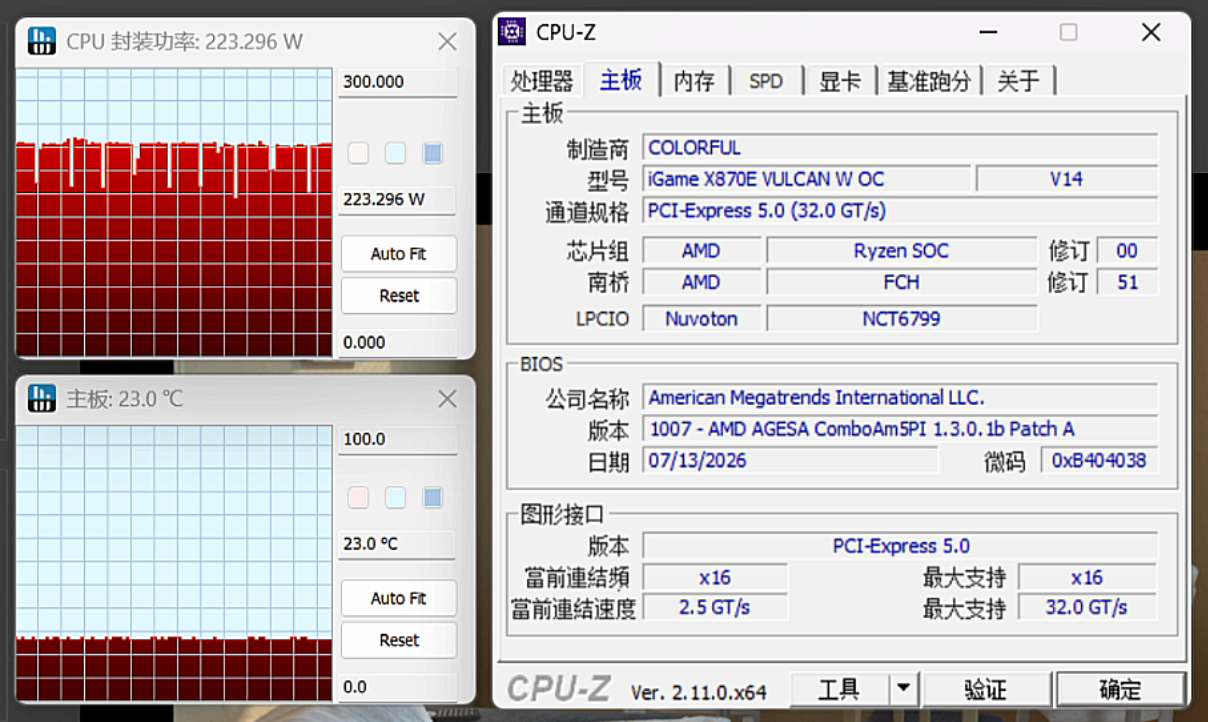Image resolution: width=1208 pixels, height=722 pixels.
Task: Click the 223.296 W current value field
Action: tap(397, 199)
